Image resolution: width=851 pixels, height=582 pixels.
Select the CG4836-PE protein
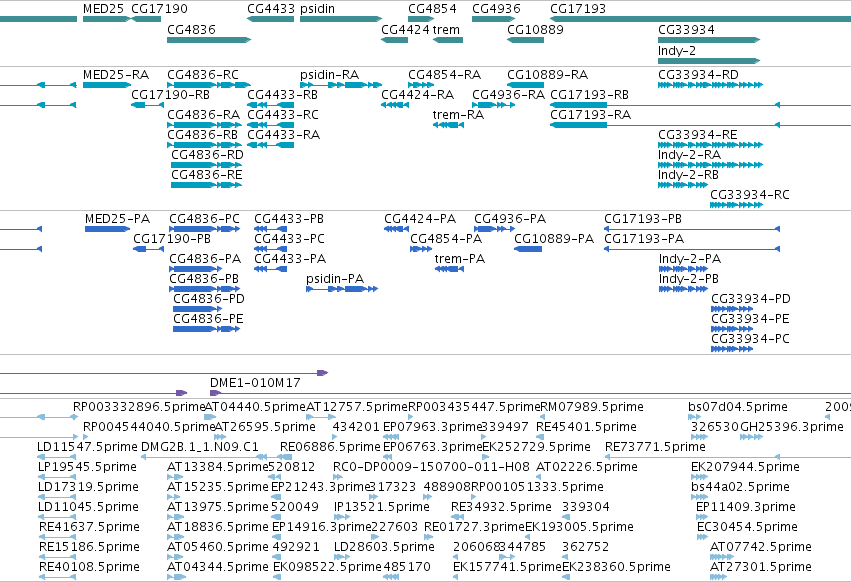click(208, 319)
